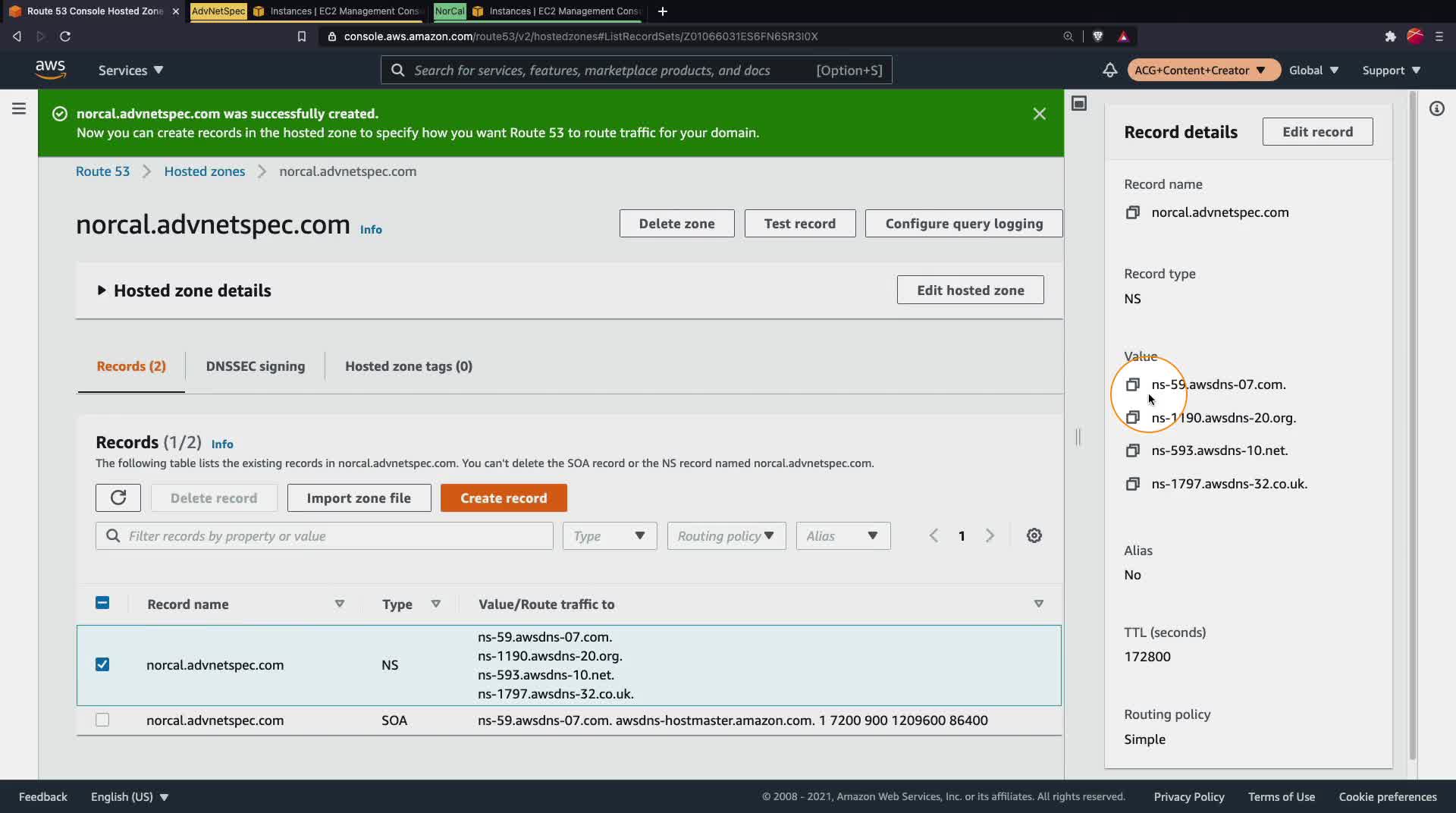Refresh the records table
The width and height of the screenshot is (1456, 813).
click(x=118, y=498)
